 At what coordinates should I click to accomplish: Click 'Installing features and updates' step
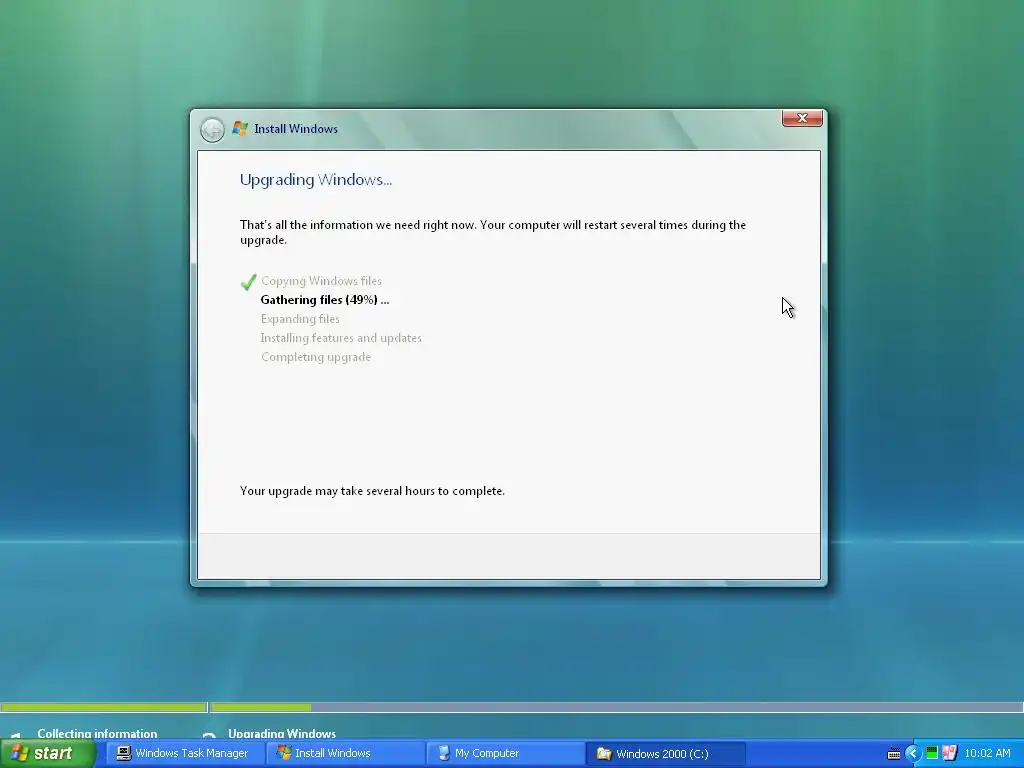tap(341, 338)
